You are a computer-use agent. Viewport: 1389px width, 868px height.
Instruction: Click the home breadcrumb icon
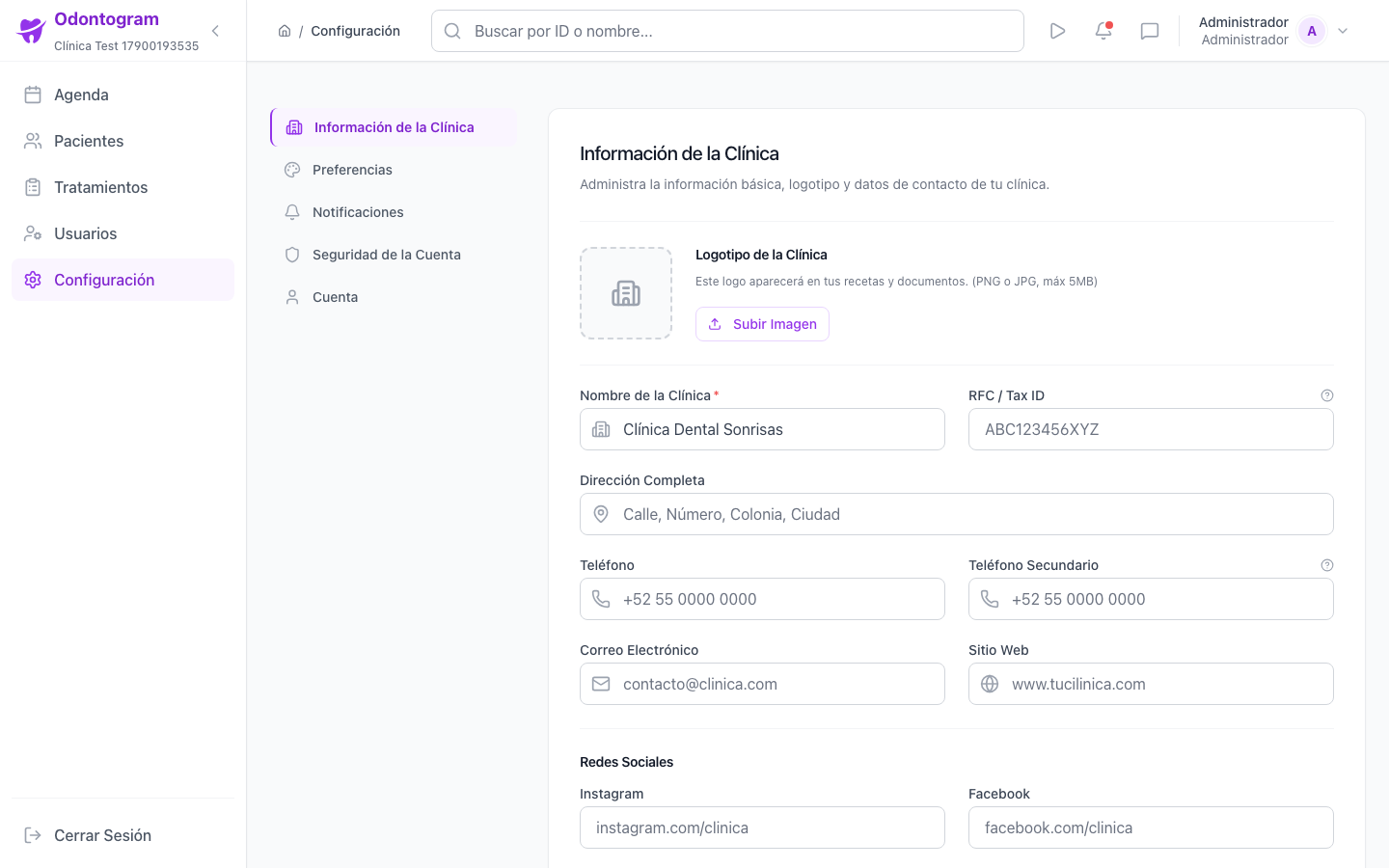click(285, 31)
